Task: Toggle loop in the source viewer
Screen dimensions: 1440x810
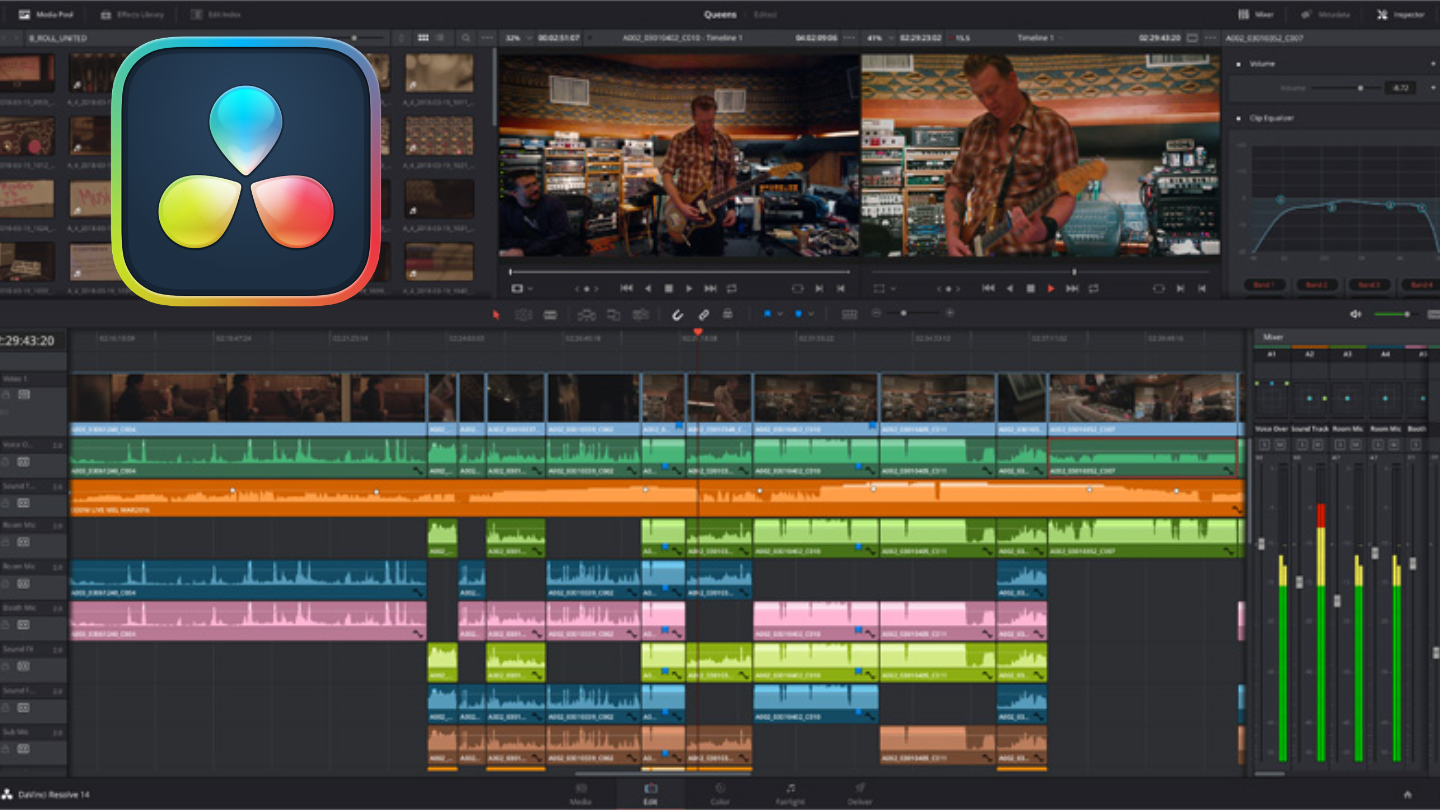Action: (731, 288)
